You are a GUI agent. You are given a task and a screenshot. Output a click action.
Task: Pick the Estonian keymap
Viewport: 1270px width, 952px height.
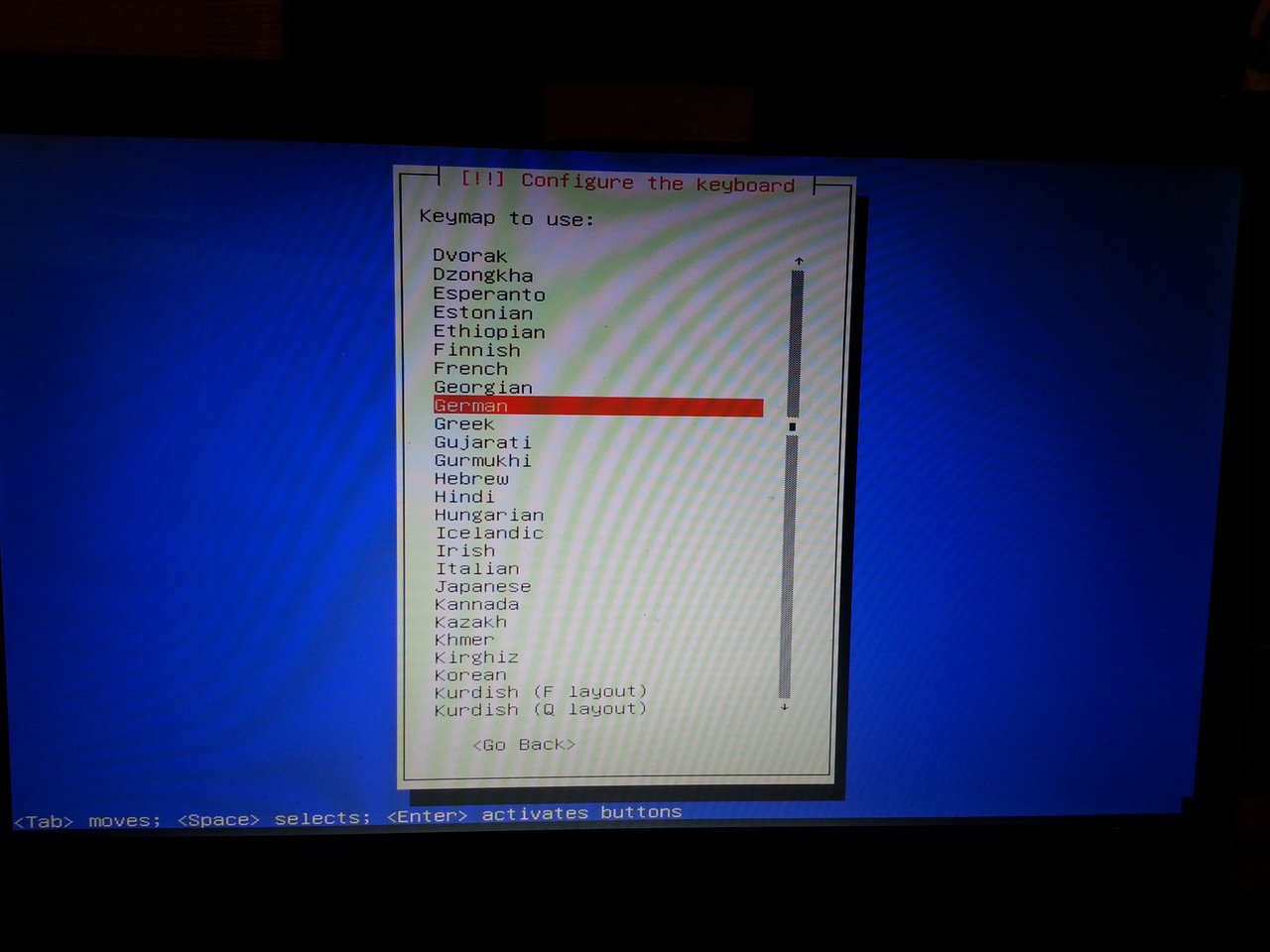point(483,313)
